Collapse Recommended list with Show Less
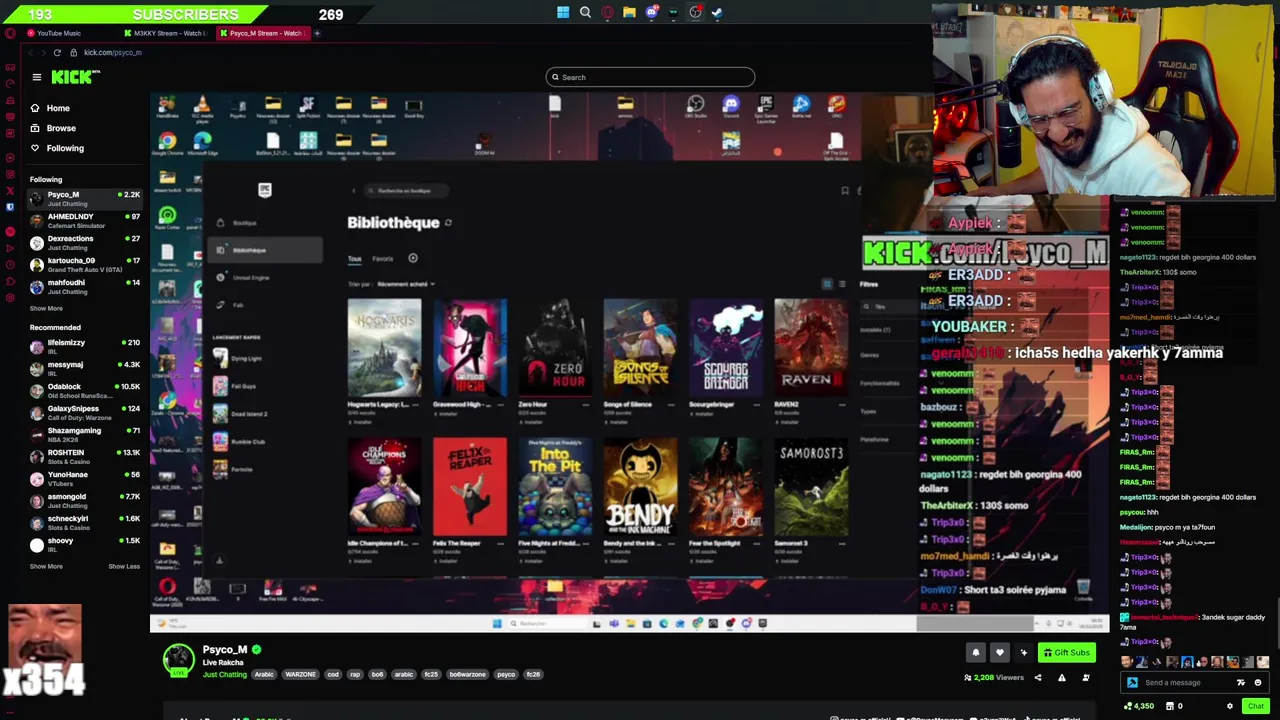The width and height of the screenshot is (1280, 720). [x=124, y=566]
